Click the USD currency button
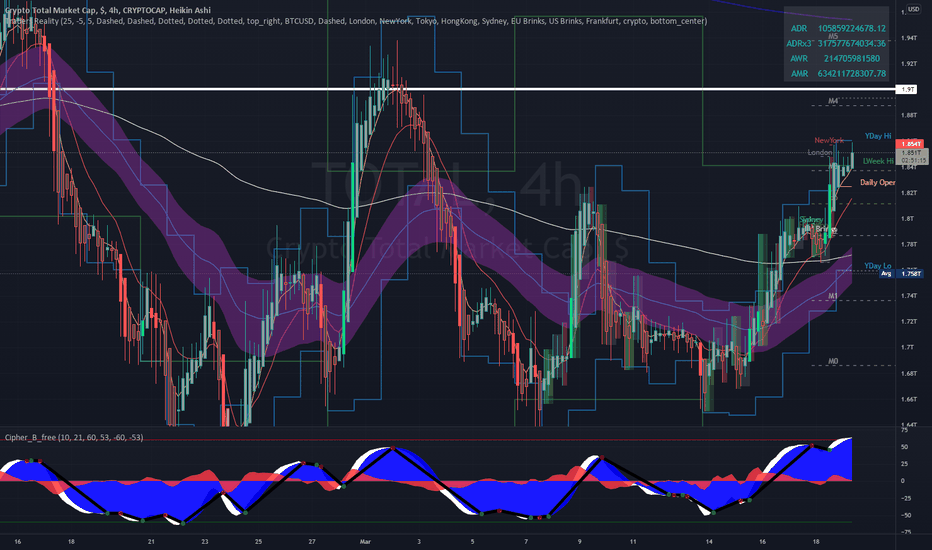The height and width of the screenshot is (550, 932). tap(912, 10)
